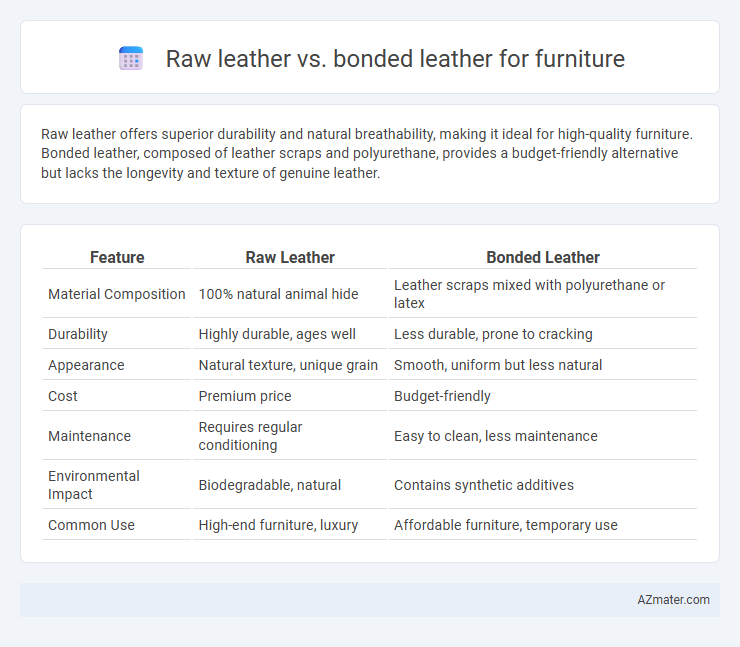Click the summary paragraph starting 'Raw leather offers'
740x647 pixels.
366,153
